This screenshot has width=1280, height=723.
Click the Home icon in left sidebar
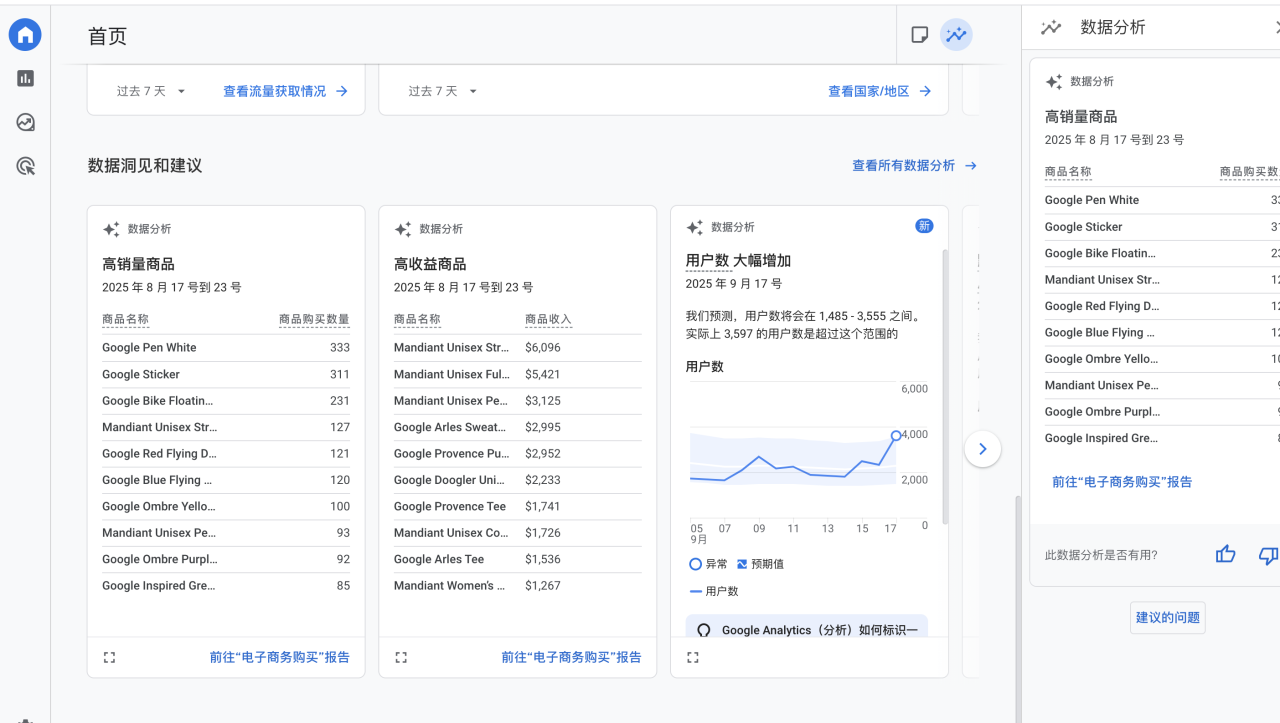point(25,35)
